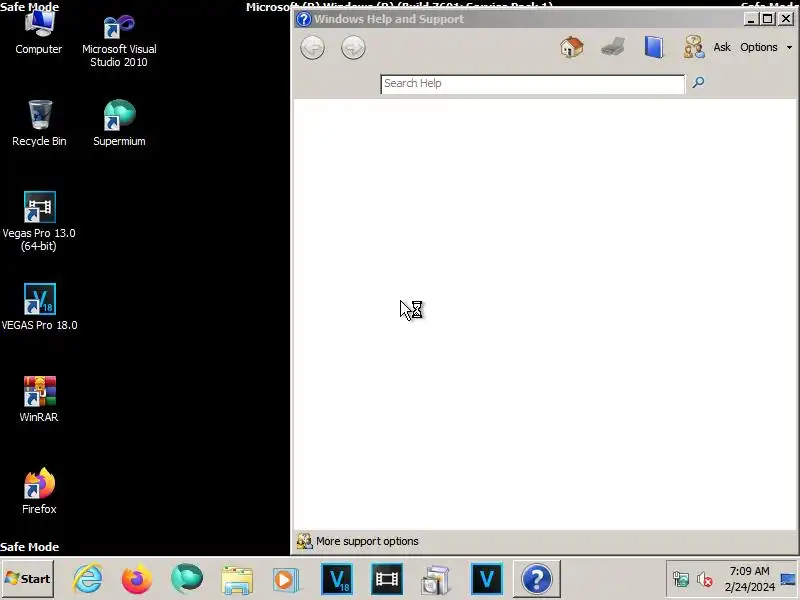Open the clock showing 7:09 AM
Screen dimensions: 800x600
749,579
